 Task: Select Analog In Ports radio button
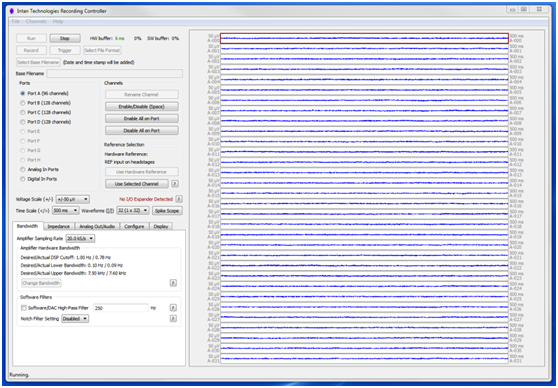click(x=23, y=169)
